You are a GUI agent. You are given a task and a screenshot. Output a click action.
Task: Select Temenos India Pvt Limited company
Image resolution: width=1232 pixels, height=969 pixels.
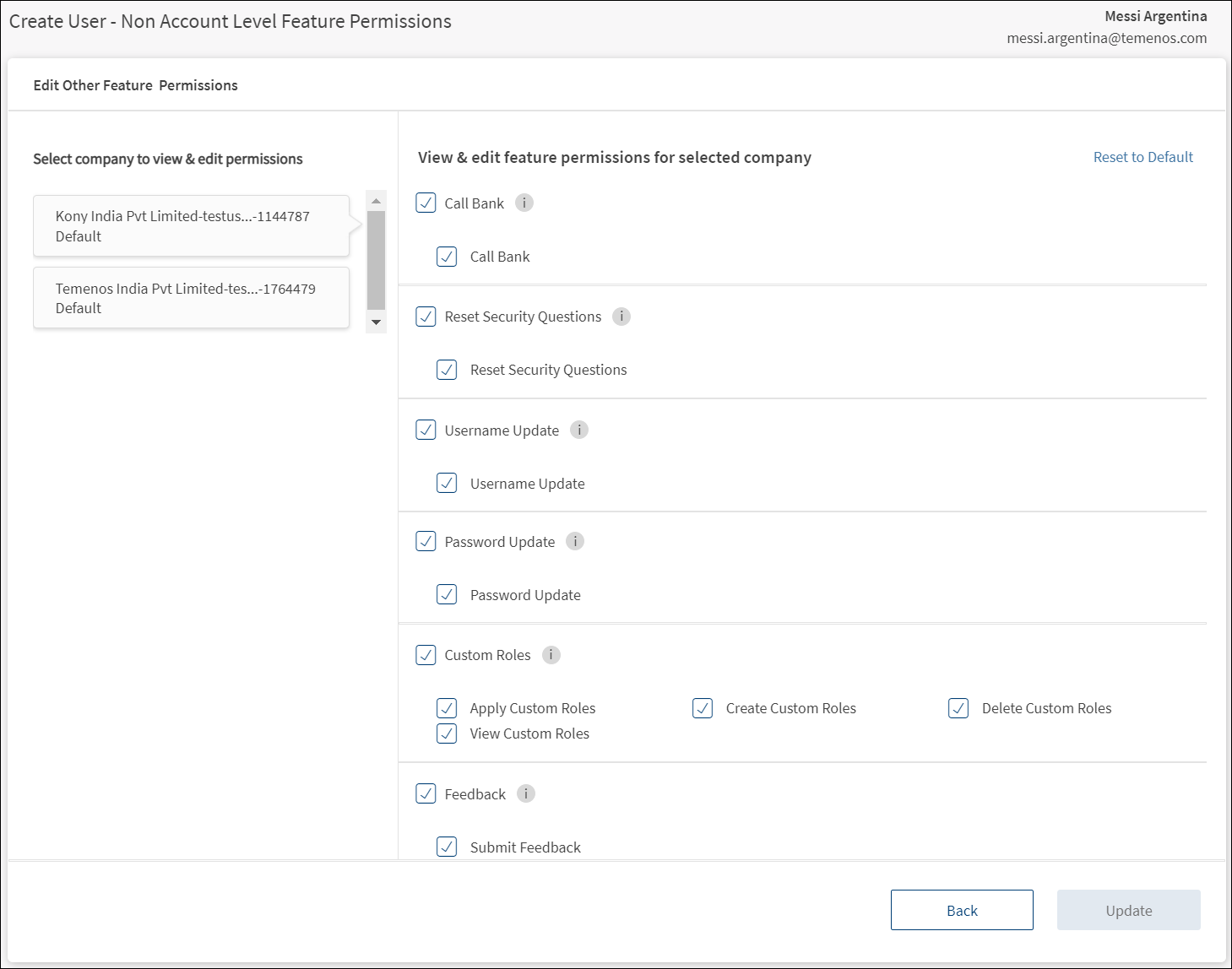(x=191, y=298)
